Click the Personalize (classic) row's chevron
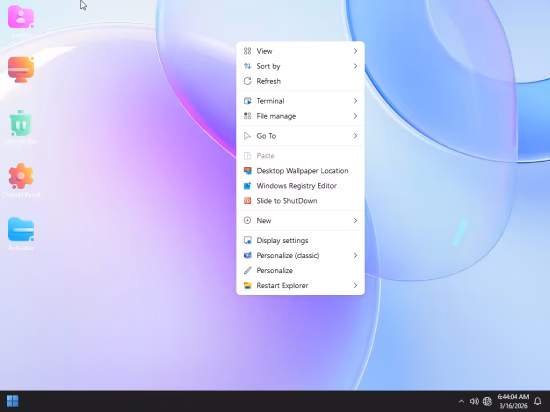This screenshot has width=550, height=412. point(355,256)
